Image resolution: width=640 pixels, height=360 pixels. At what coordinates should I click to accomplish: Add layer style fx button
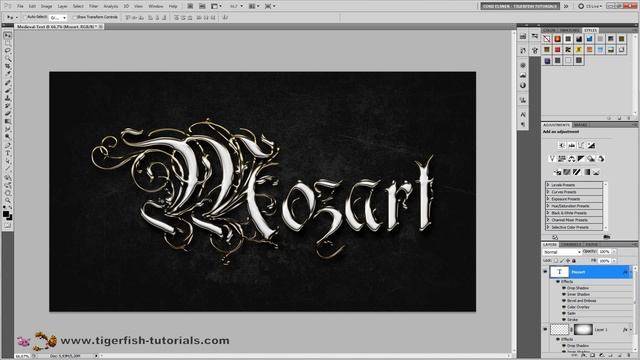tap(584, 356)
